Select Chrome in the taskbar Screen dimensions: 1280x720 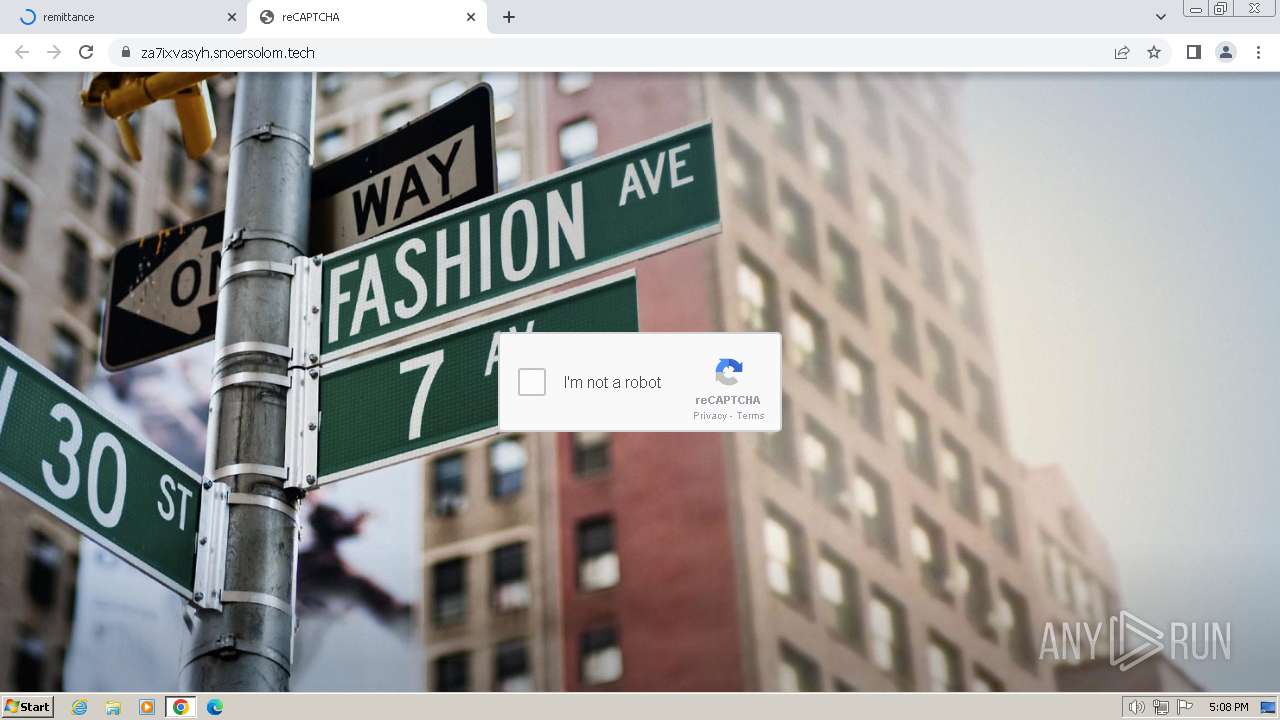click(180, 707)
